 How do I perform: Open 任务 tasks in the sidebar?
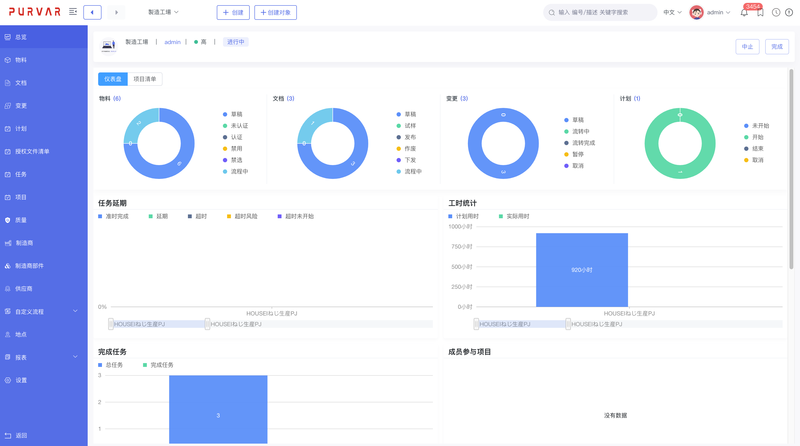[x=43, y=175]
